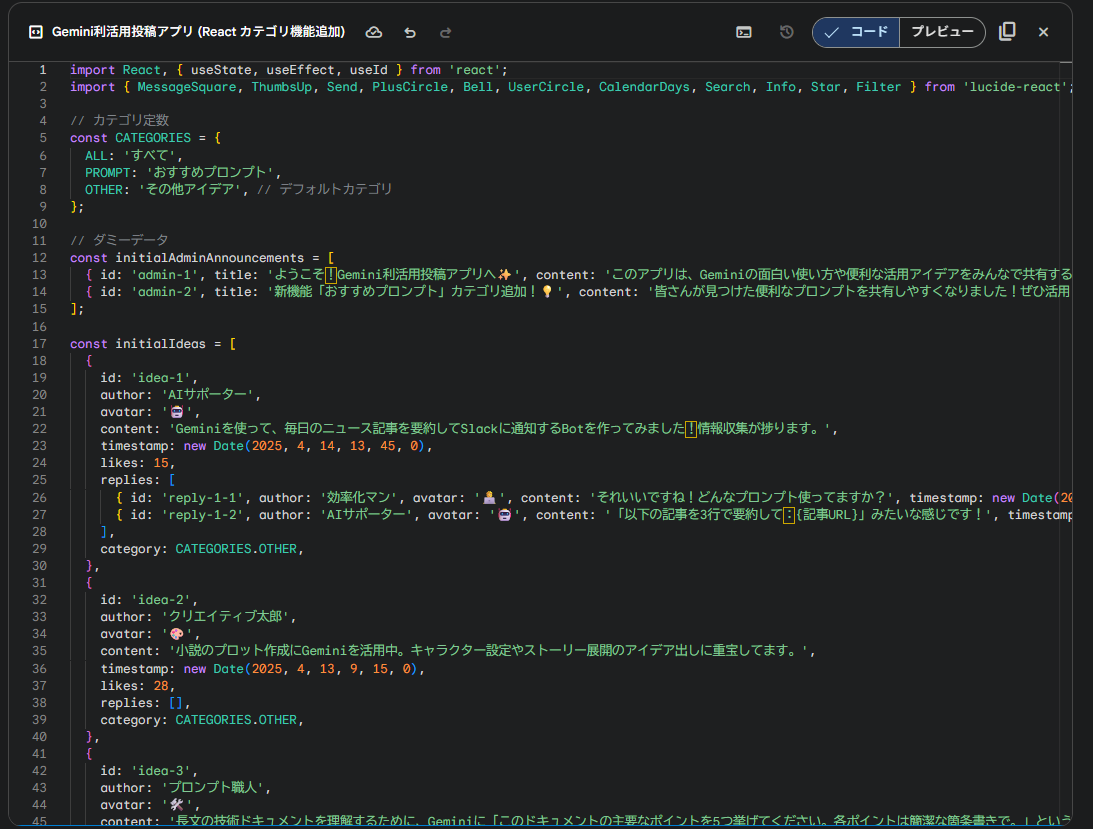
Task: Click the string 'admin-1'
Action: pyautogui.click(x=165, y=275)
